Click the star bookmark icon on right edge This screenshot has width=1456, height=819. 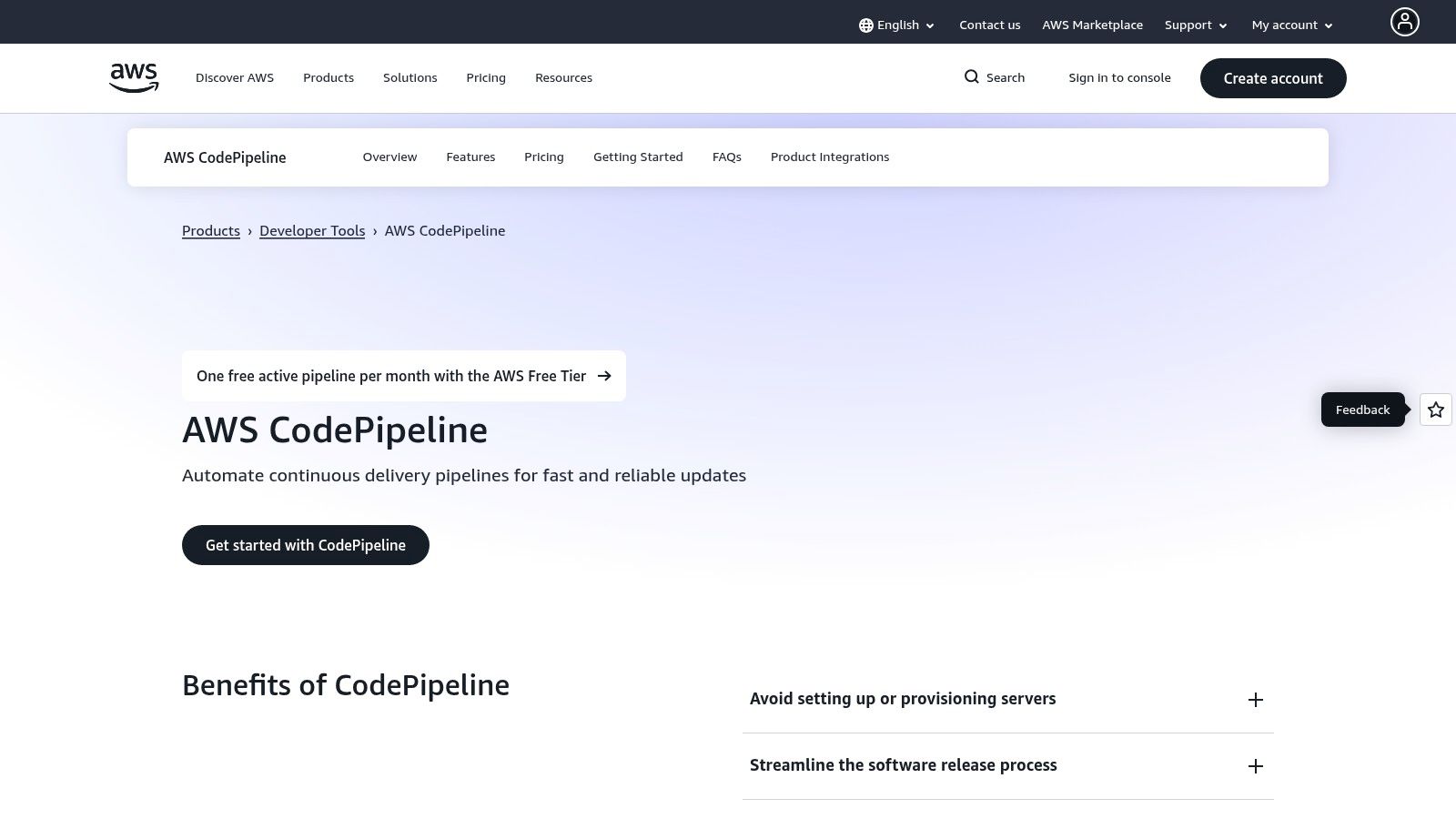point(1435,409)
